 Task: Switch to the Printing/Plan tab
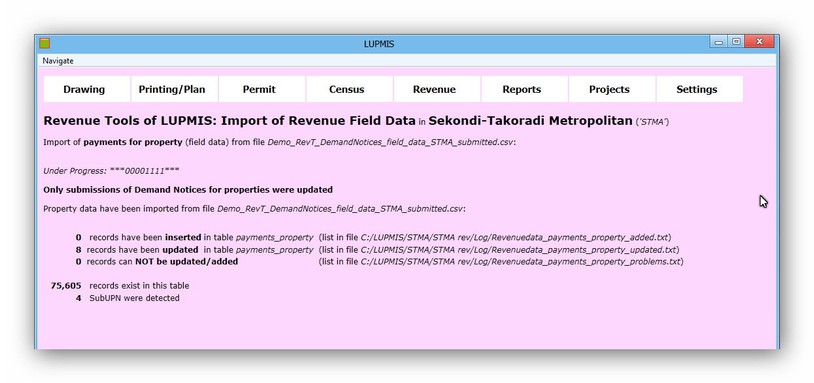[x=174, y=89]
